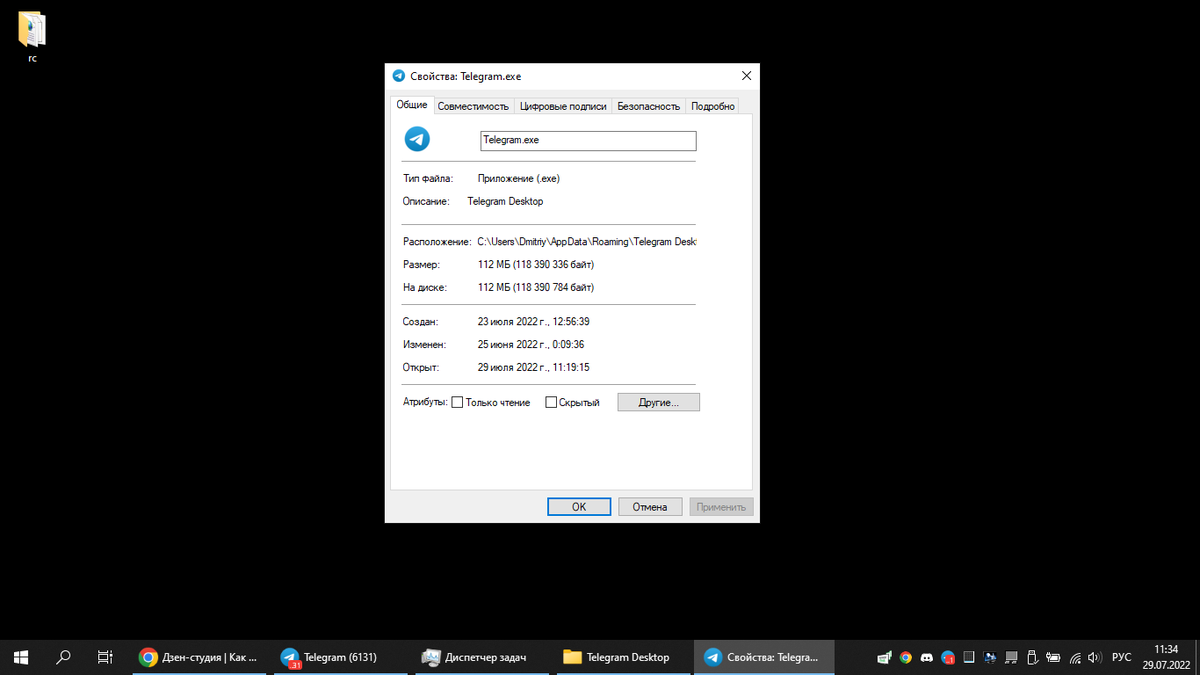
Task: Click the Свойства: Telegram taskbar button
Action: click(x=764, y=657)
